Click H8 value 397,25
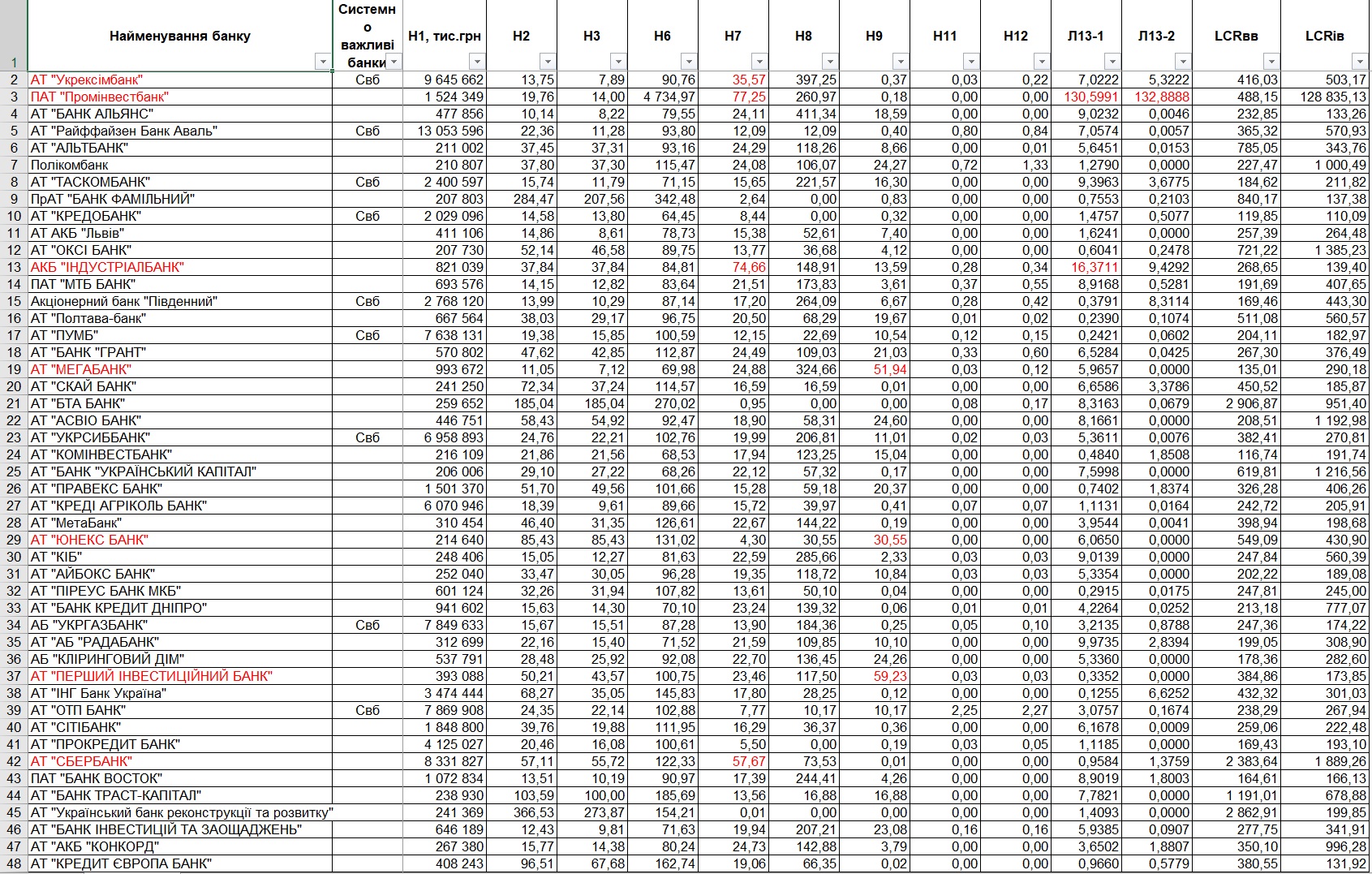The image size is (1372, 874). pos(804,80)
